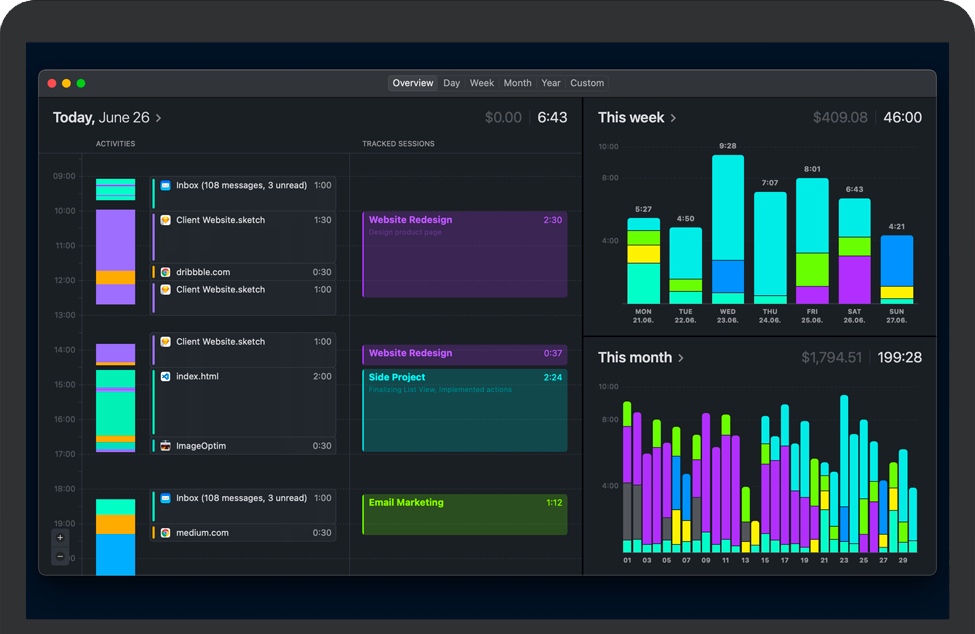Click the Sketch icon of the 1:30 Client Website.sketch entry
This screenshot has height=634, width=975.
165,220
